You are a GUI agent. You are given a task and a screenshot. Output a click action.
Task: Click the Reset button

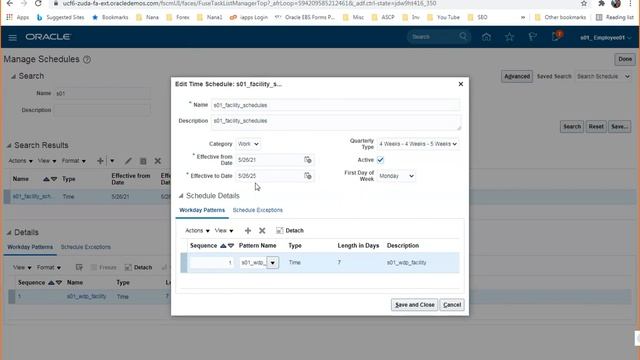coord(596,127)
